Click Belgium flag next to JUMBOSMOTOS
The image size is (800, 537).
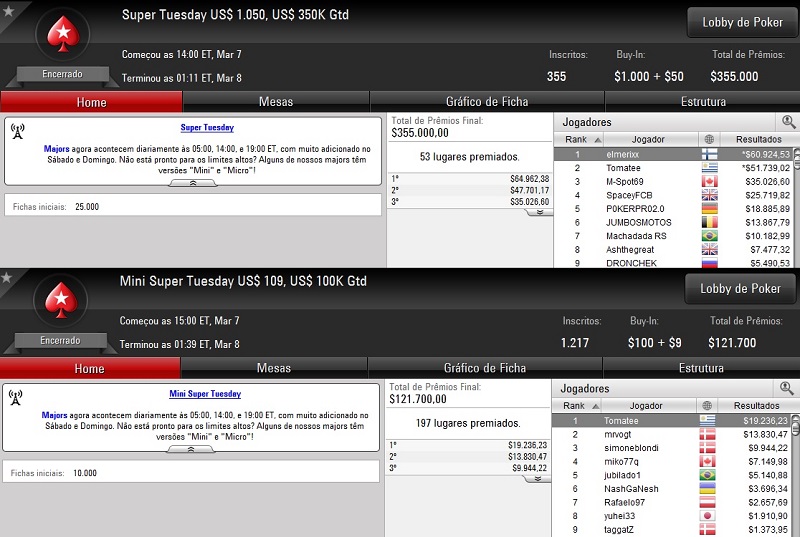coord(709,222)
